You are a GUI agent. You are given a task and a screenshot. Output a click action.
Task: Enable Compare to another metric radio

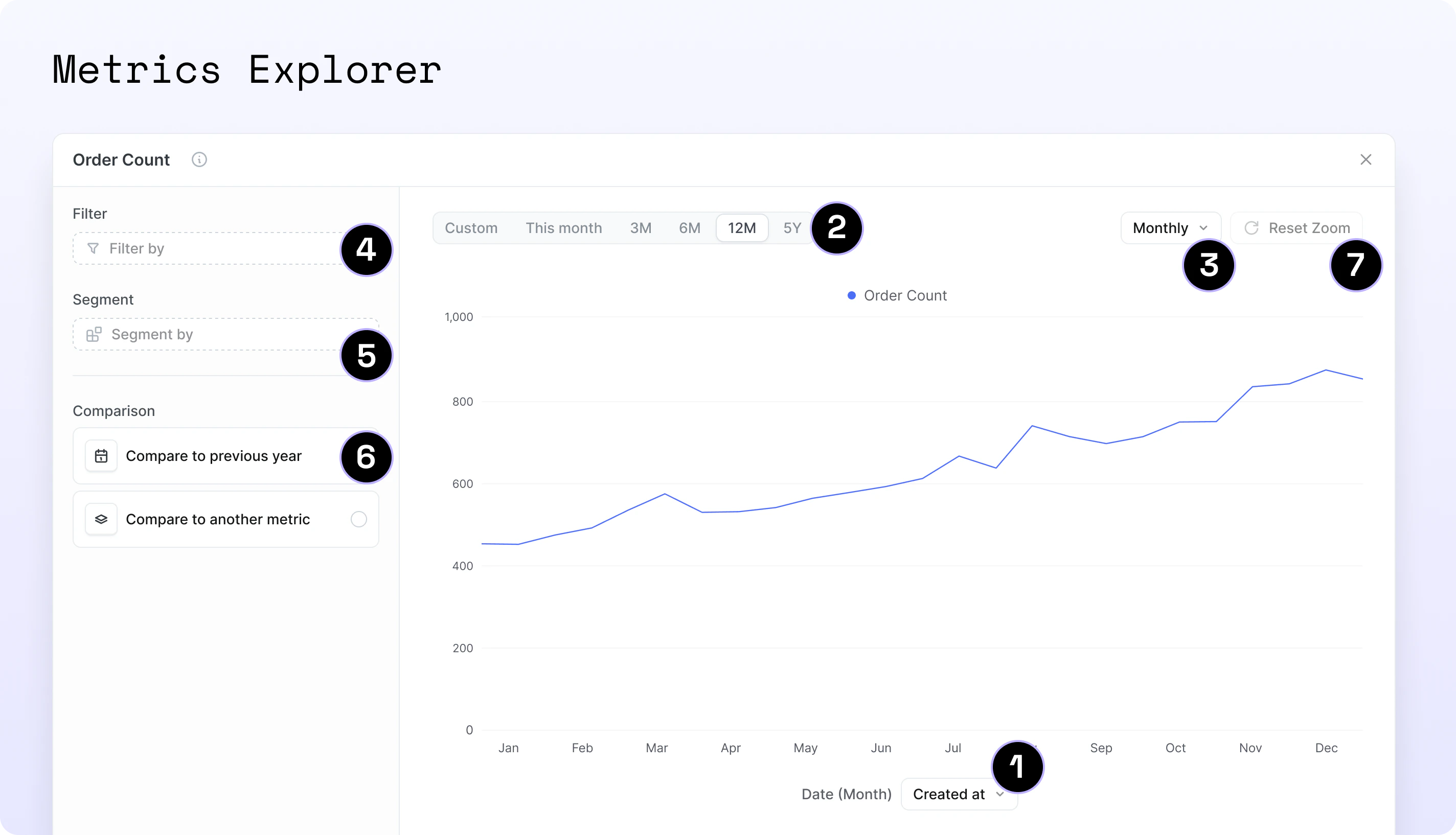click(x=358, y=519)
